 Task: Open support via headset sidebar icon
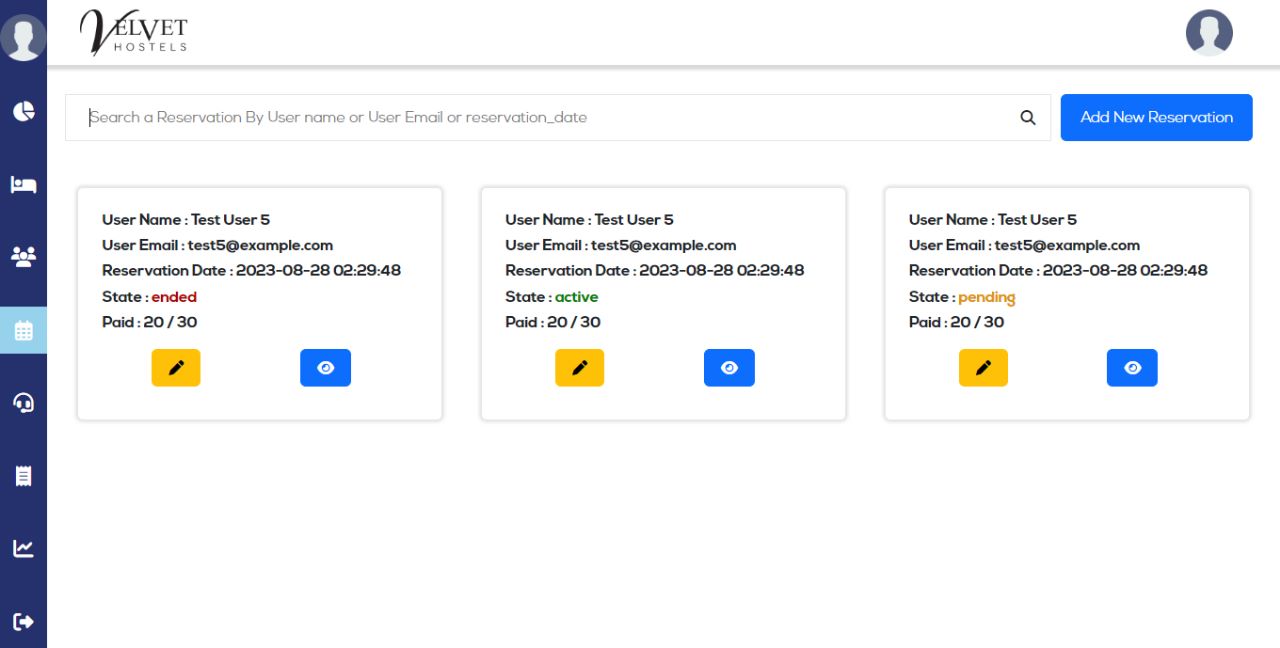(x=23, y=402)
